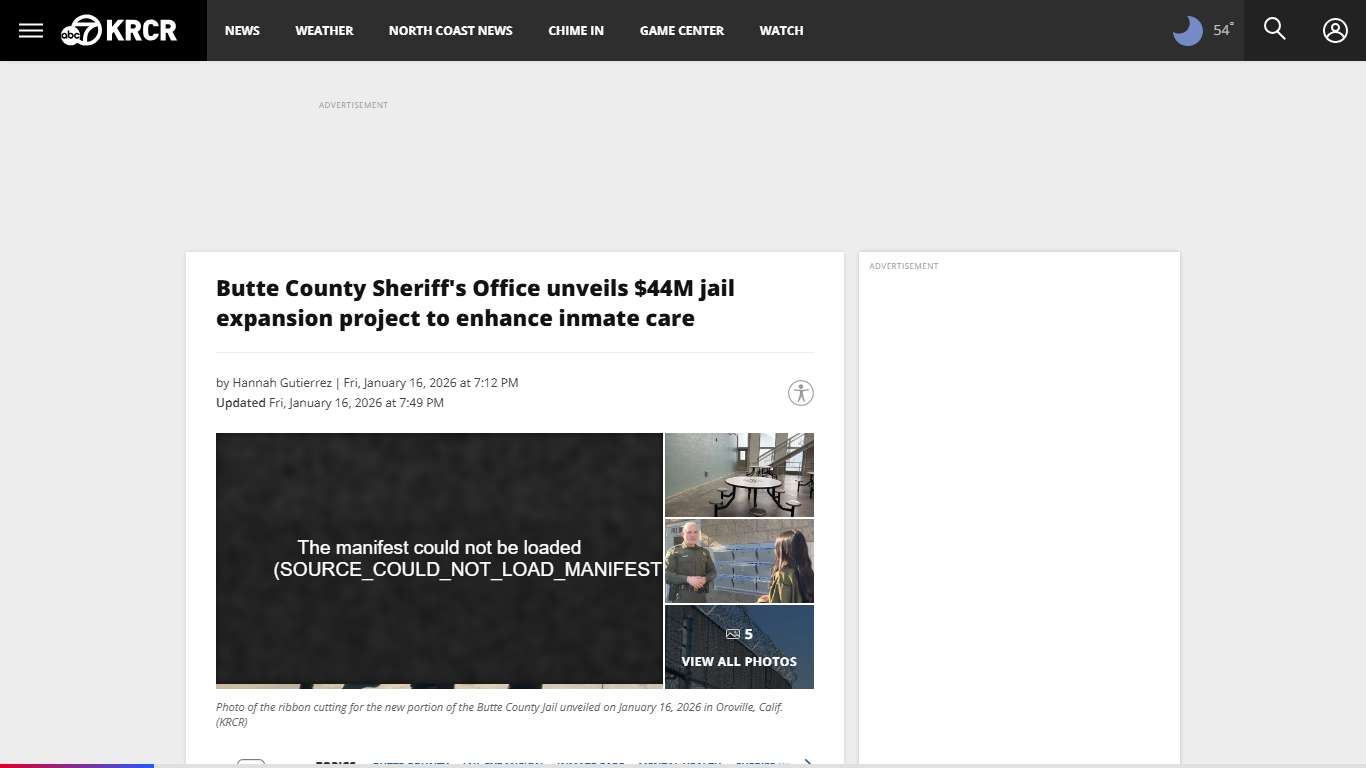
Task: Open NORTH COAST NEWS
Action: (x=450, y=30)
